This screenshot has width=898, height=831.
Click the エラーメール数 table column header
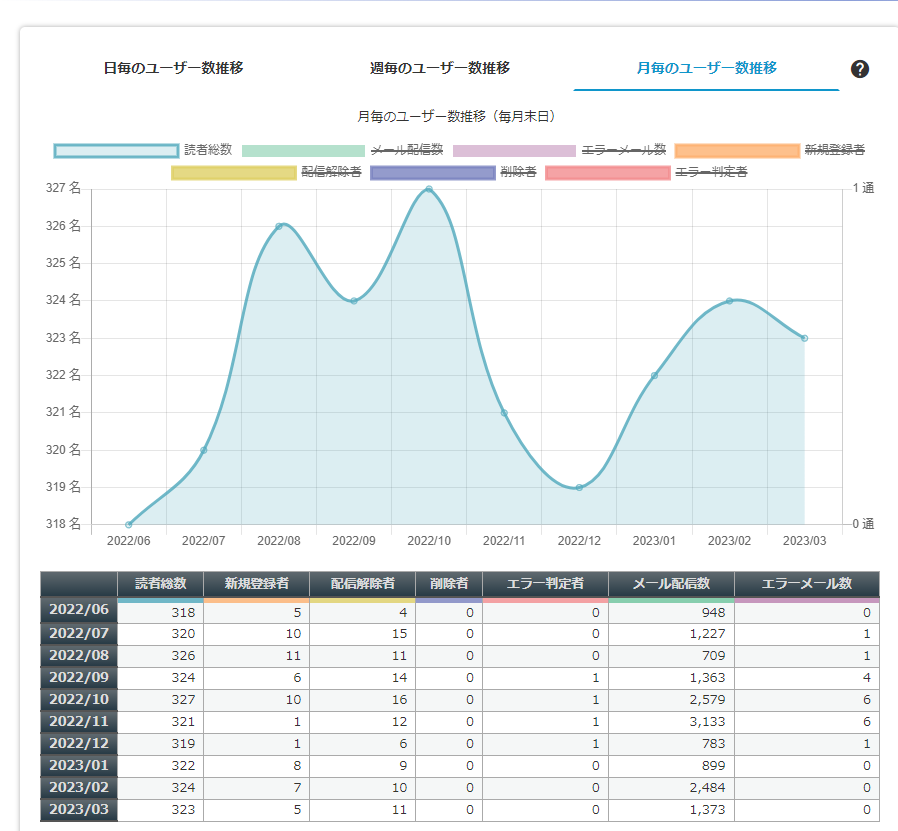(807, 584)
